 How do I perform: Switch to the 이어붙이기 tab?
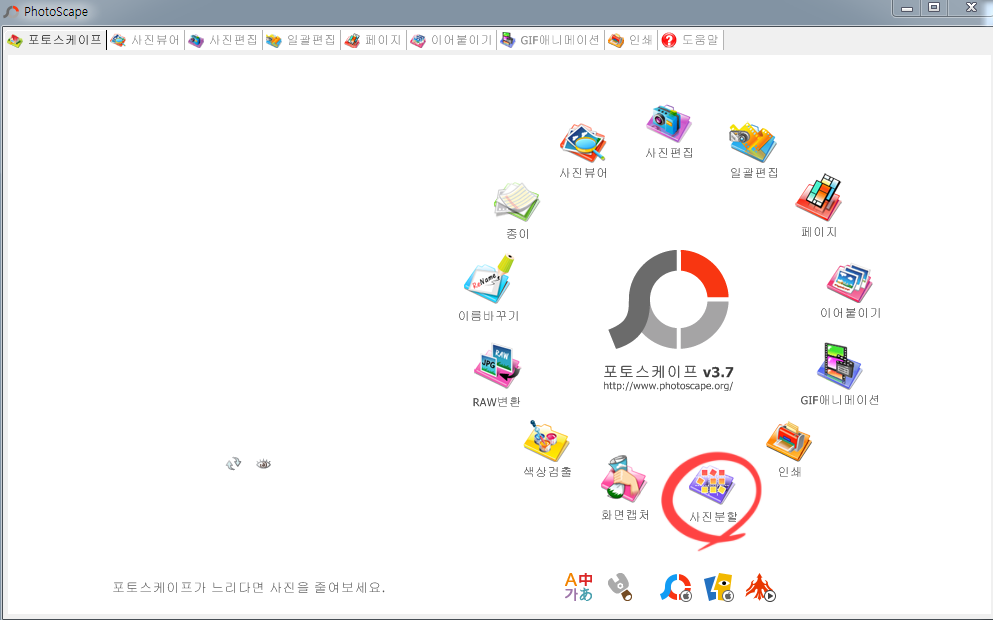pos(451,40)
